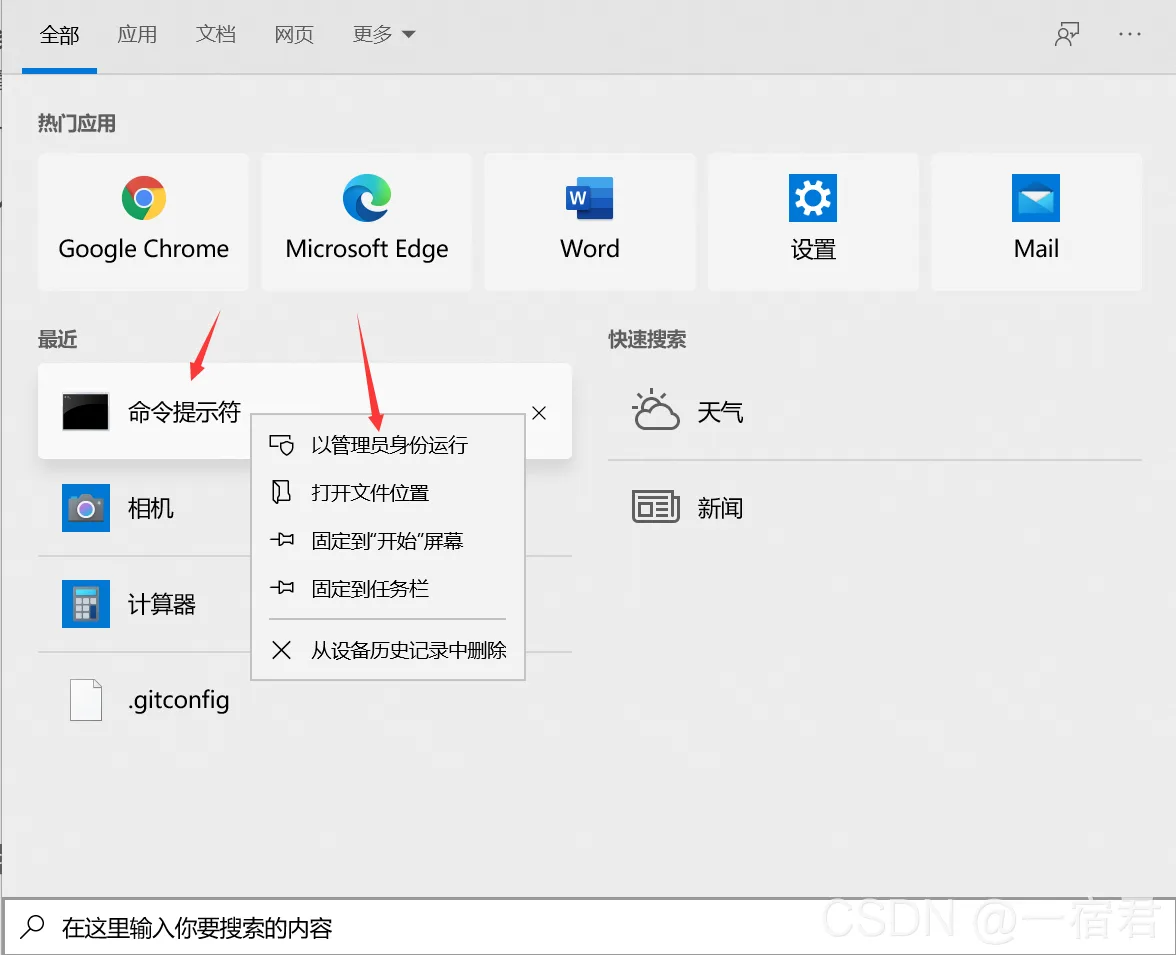This screenshot has height=955, width=1176.
Task: Click the 在这里输入你要搜索的内容 search field
Action: click(588, 927)
